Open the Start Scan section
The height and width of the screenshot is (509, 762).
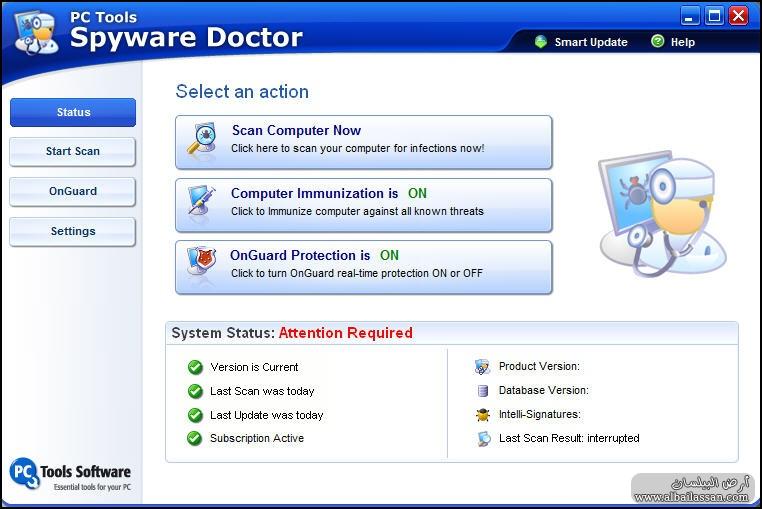(72, 152)
